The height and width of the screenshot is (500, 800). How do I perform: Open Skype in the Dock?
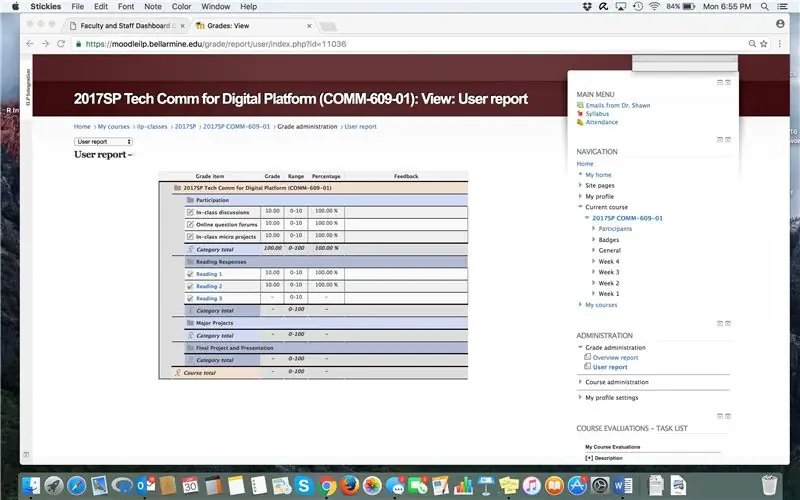click(x=304, y=485)
